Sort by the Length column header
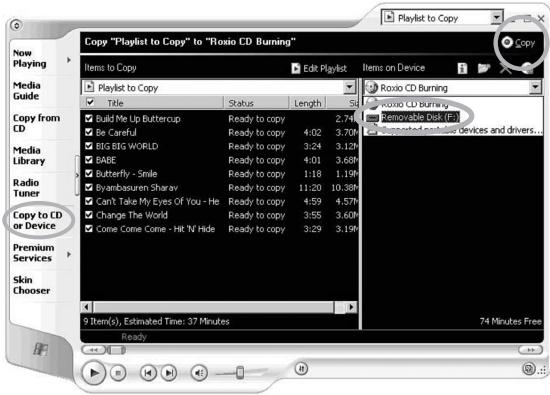The height and width of the screenshot is (395, 550). pyautogui.click(x=308, y=103)
